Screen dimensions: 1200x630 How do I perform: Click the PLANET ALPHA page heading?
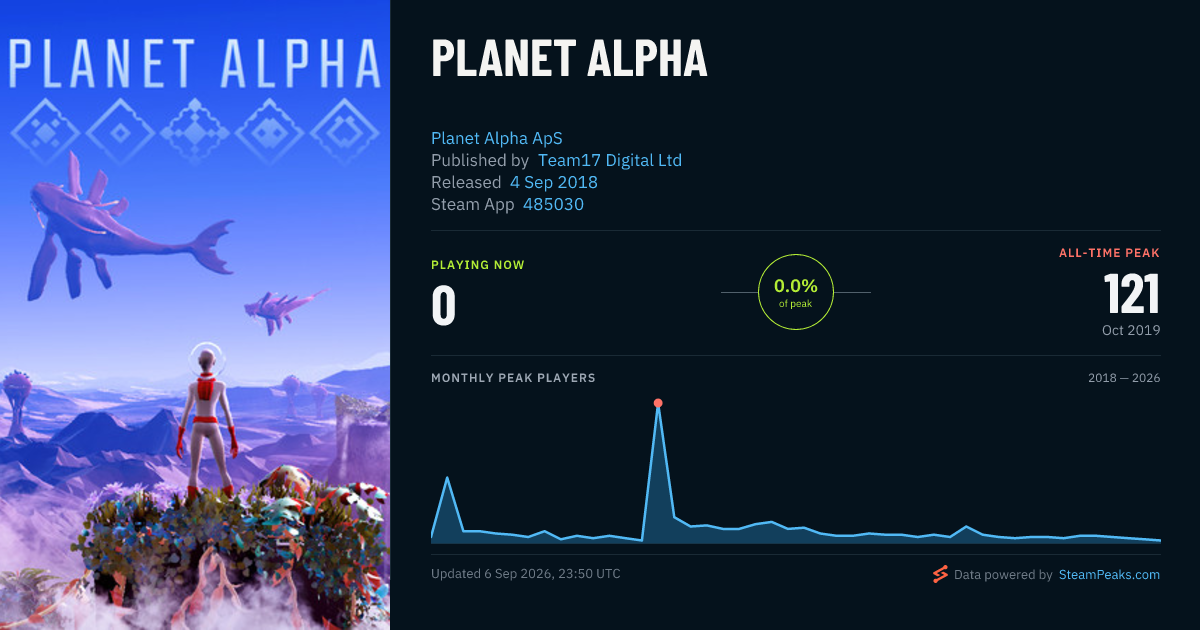tap(569, 59)
